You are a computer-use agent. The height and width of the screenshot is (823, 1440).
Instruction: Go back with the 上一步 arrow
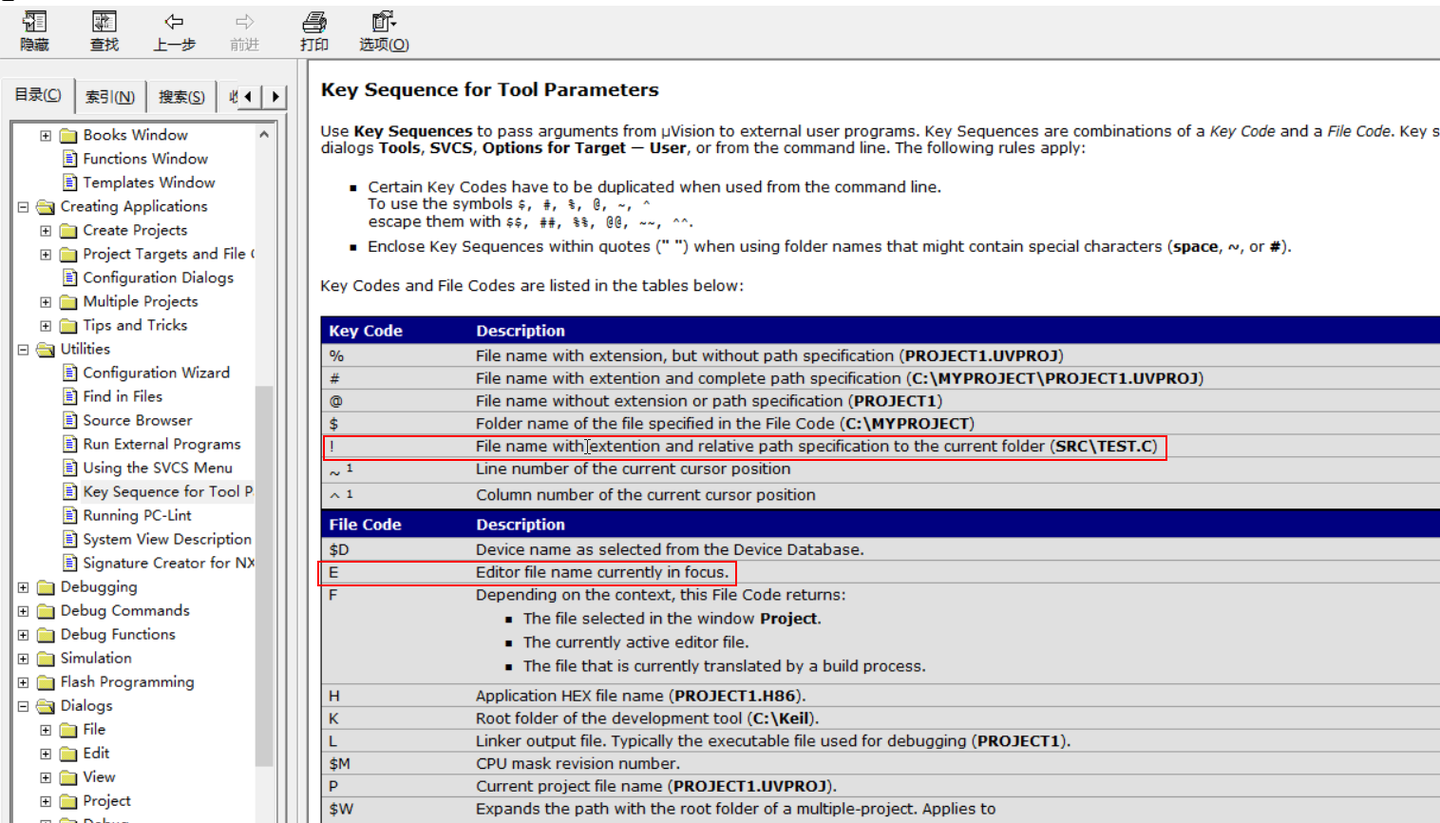(174, 21)
